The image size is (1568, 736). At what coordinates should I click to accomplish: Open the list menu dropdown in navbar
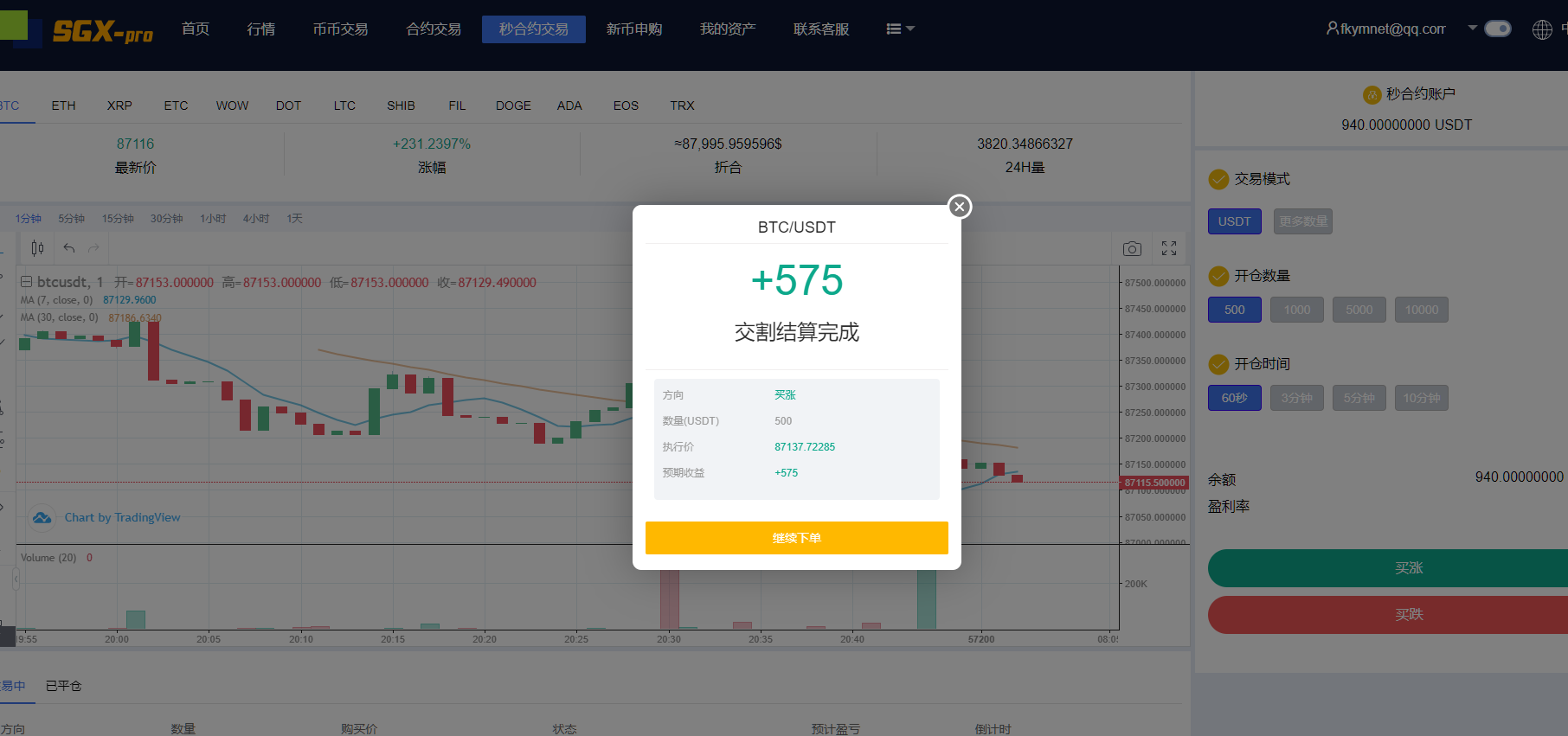[900, 29]
